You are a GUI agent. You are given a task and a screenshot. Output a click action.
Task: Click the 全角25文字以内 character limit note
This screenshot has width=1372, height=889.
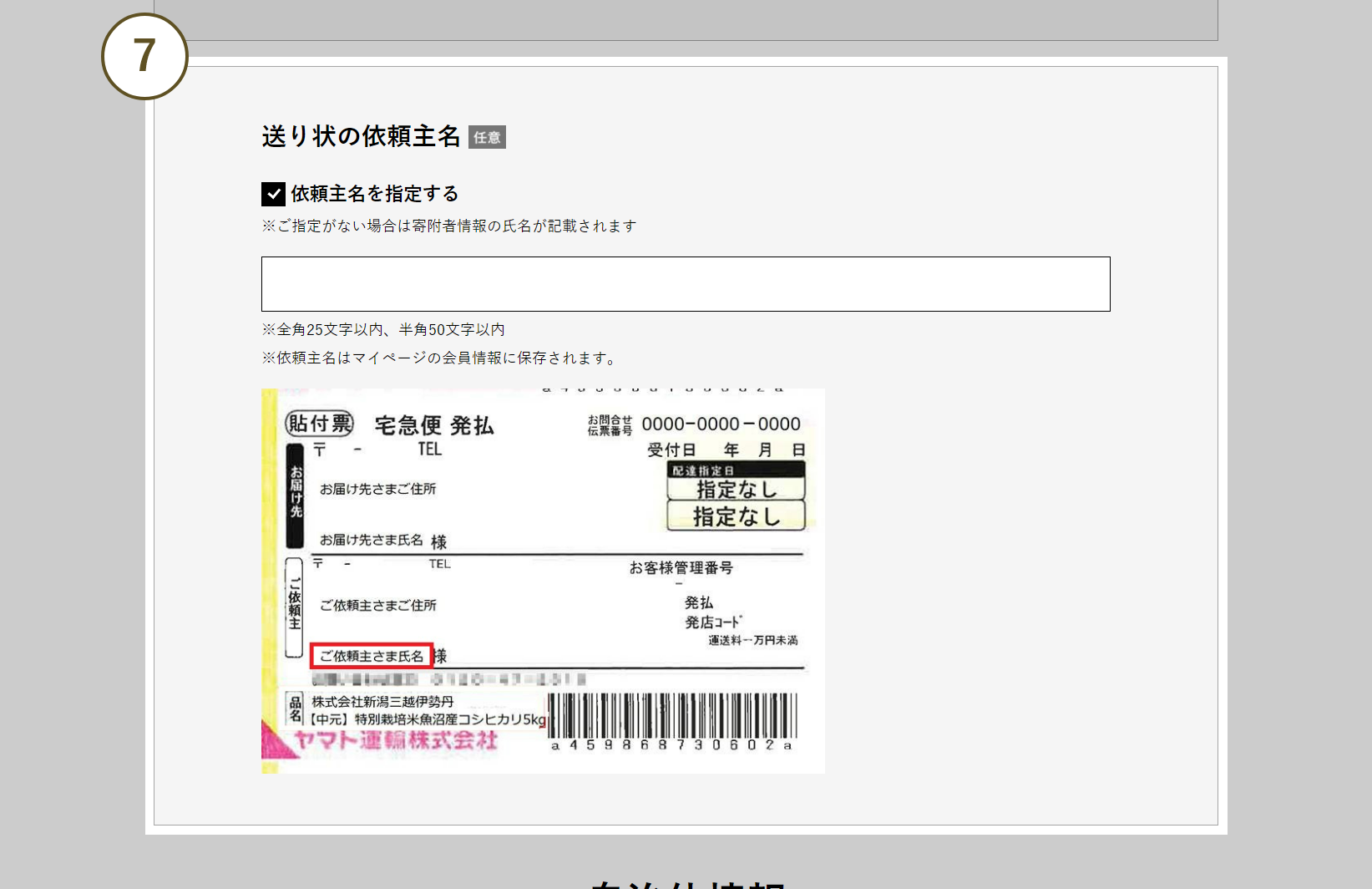pyautogui.click(x=383, y=330)
